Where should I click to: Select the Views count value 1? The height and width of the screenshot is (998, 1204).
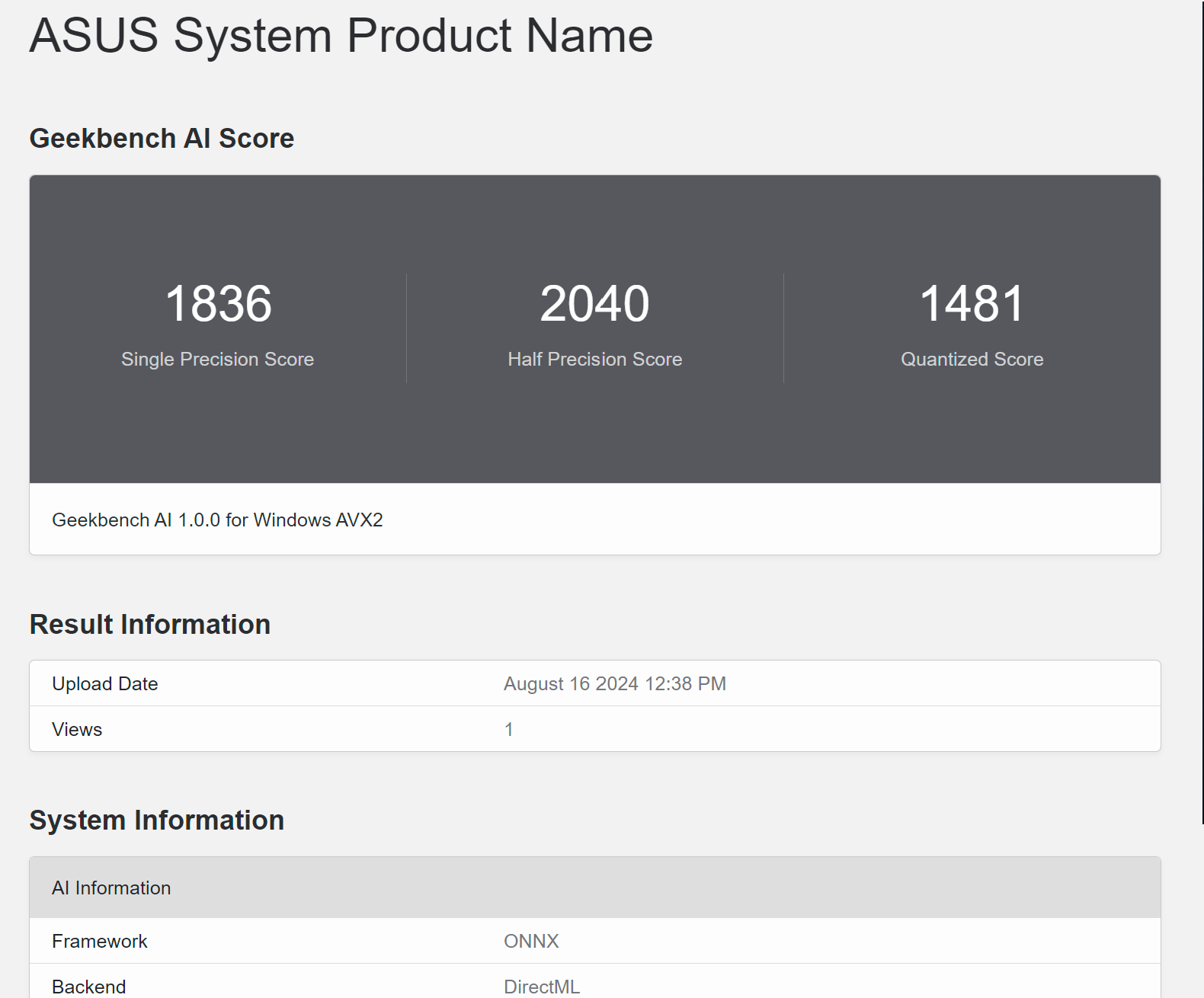pos(509,729)
